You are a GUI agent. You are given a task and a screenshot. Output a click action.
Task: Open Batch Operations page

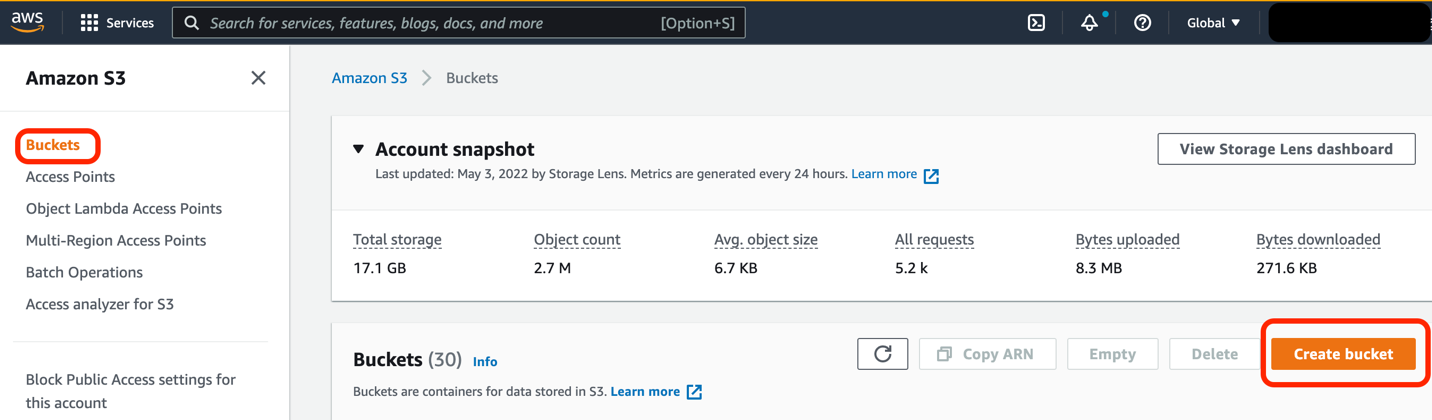tap(84, 273)
